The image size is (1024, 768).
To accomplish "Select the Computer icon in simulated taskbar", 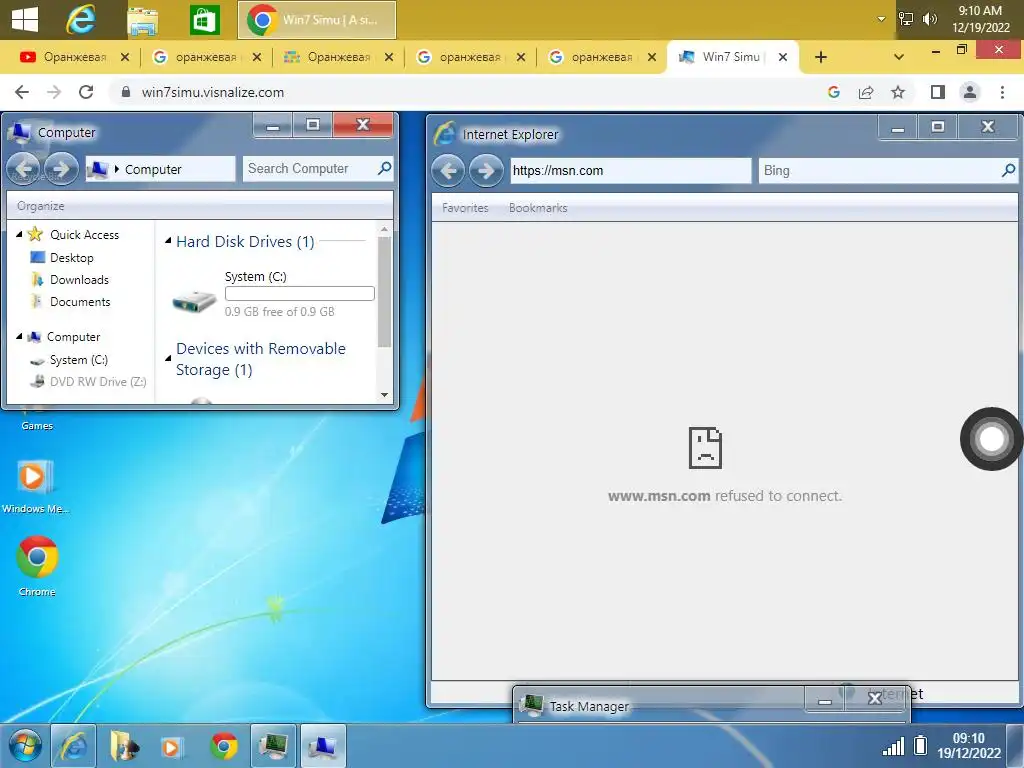I will pyautogui.click(x=323, y=745).
